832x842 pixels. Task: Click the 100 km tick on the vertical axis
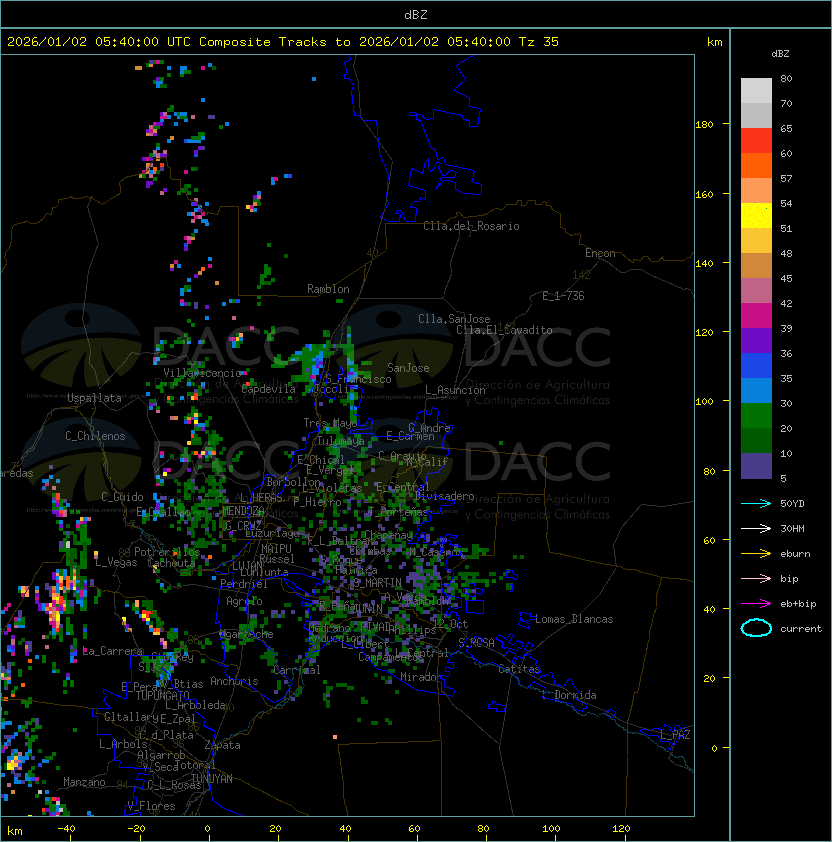tap(704, 402)
